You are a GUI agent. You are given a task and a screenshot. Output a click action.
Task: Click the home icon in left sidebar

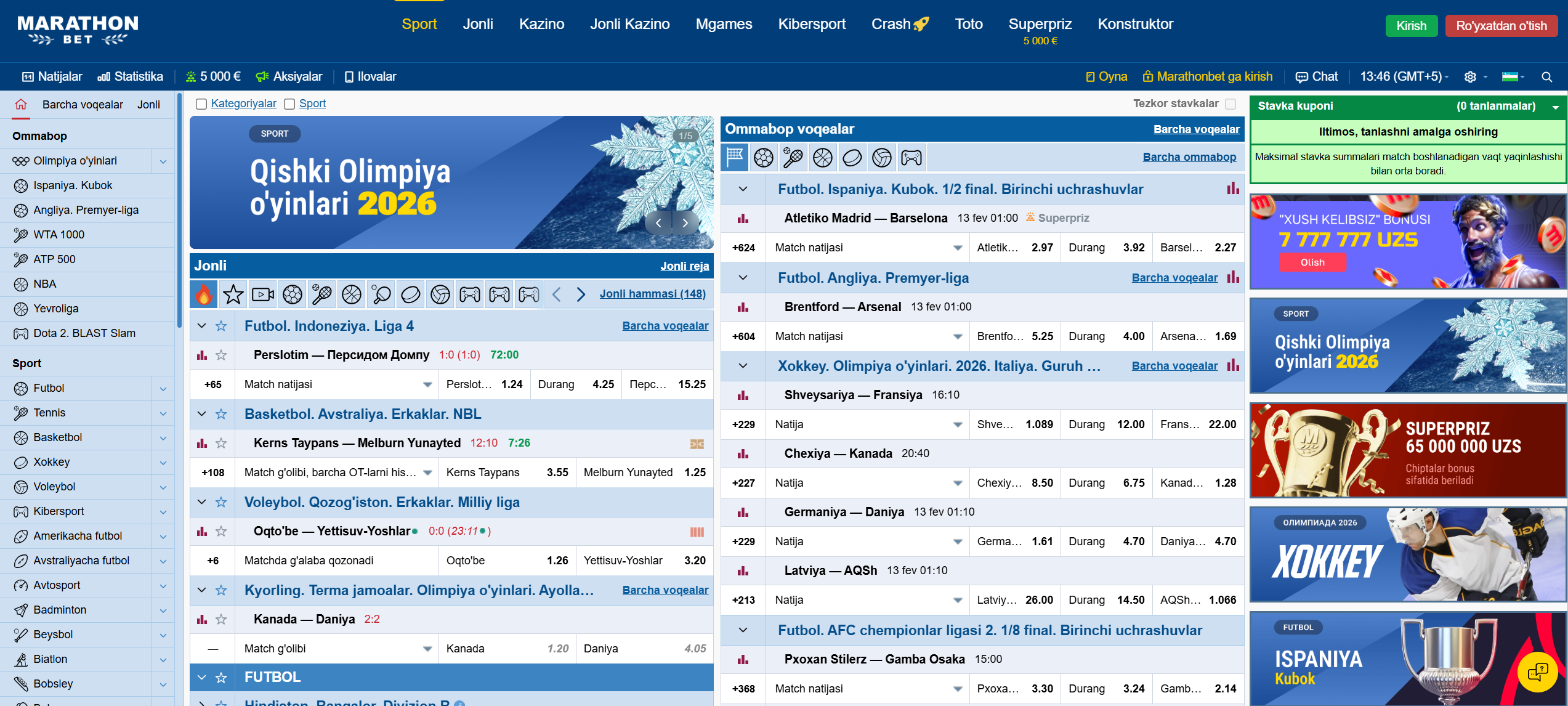click(x=21, y=105)
